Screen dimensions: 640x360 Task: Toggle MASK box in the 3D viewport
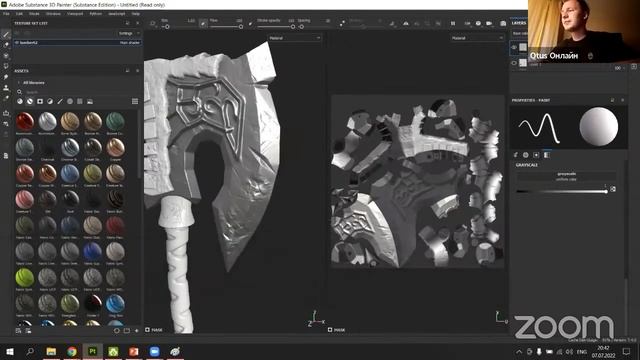coord(148,330)
